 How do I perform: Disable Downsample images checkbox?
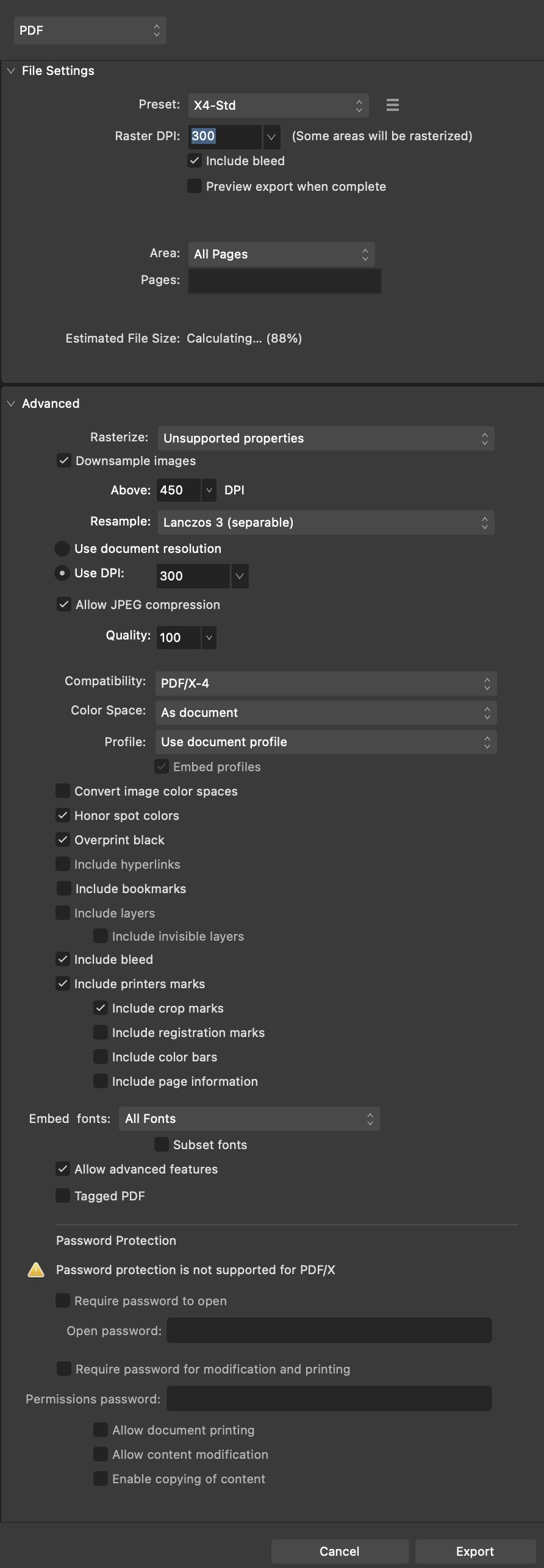[x=63, y=460]
